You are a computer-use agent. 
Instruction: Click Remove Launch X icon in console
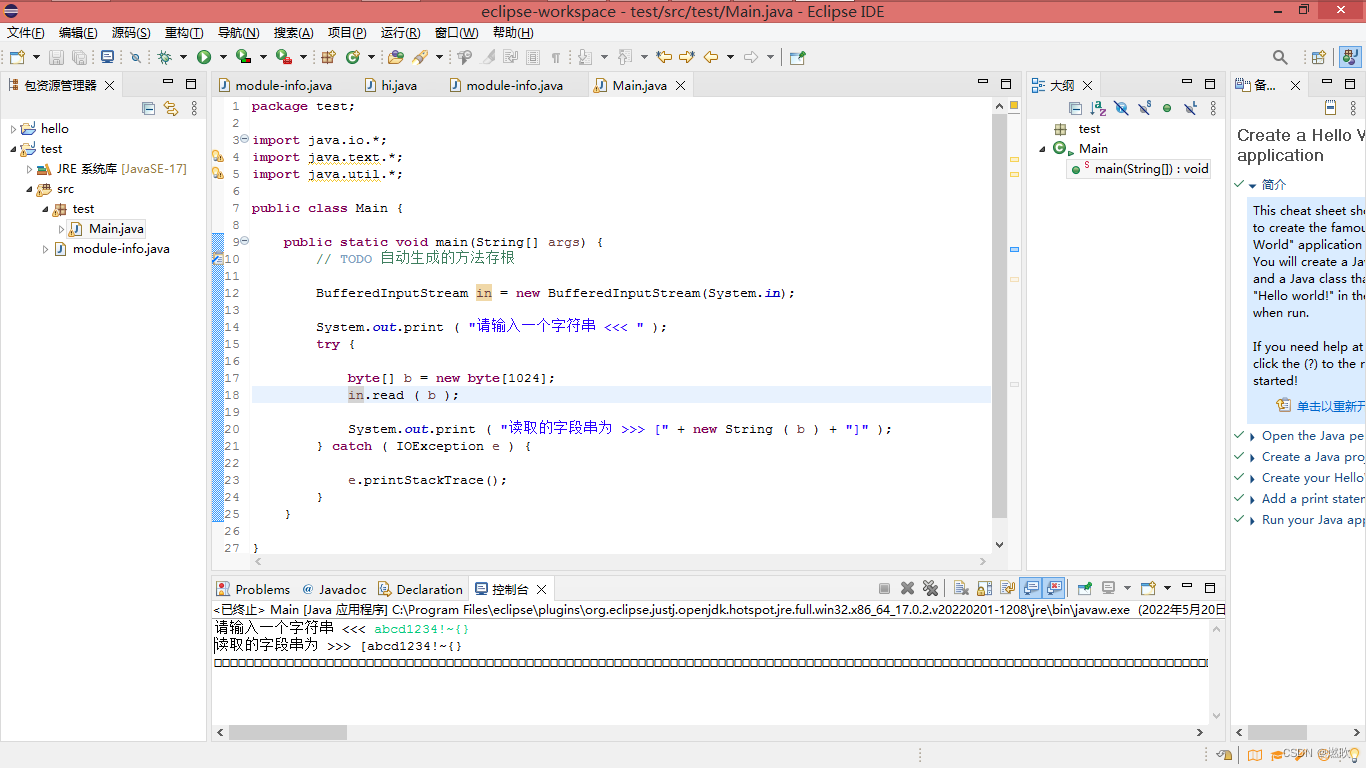tap(907, 588)
